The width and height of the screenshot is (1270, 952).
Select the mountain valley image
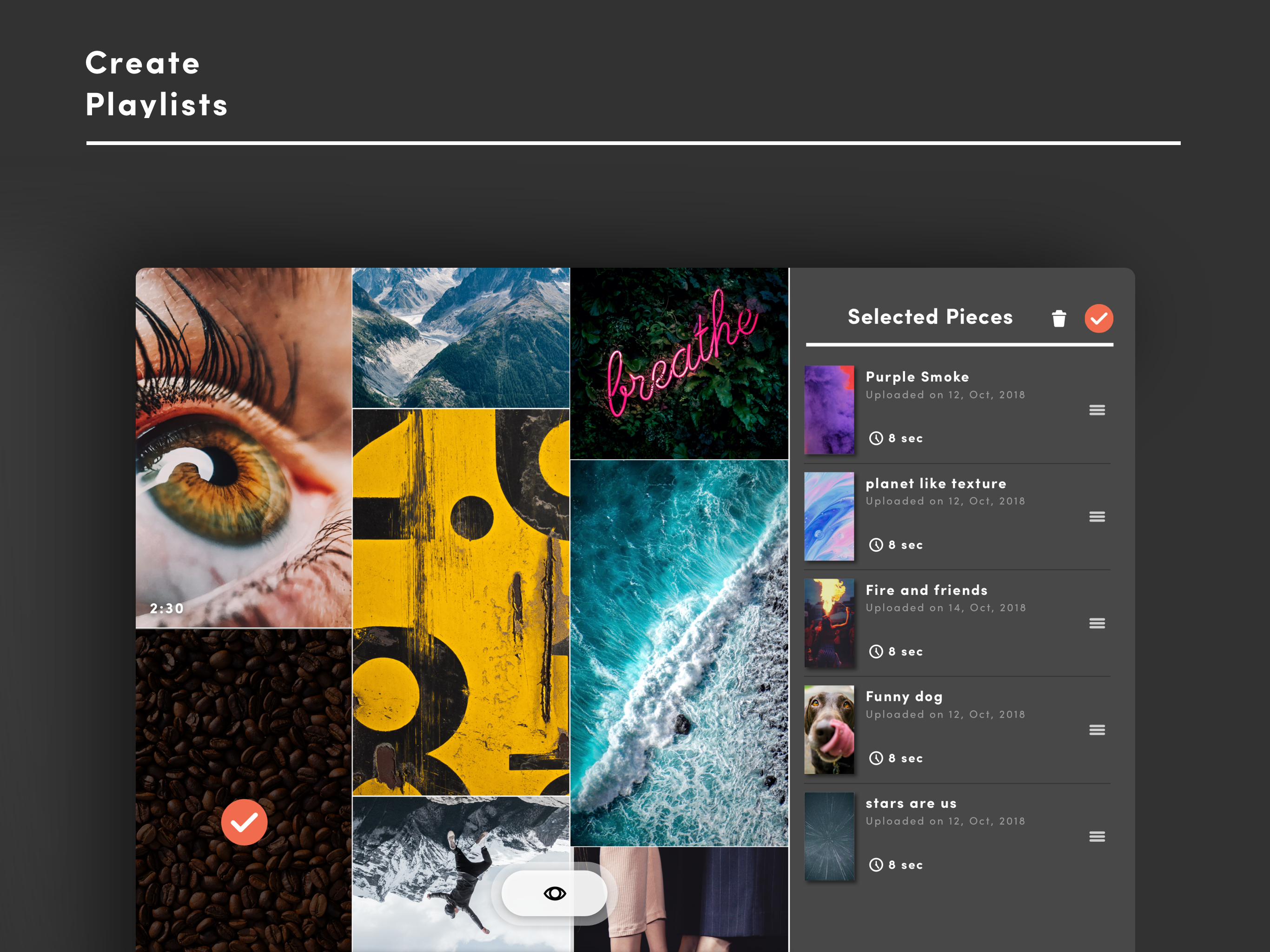[461, 337]
